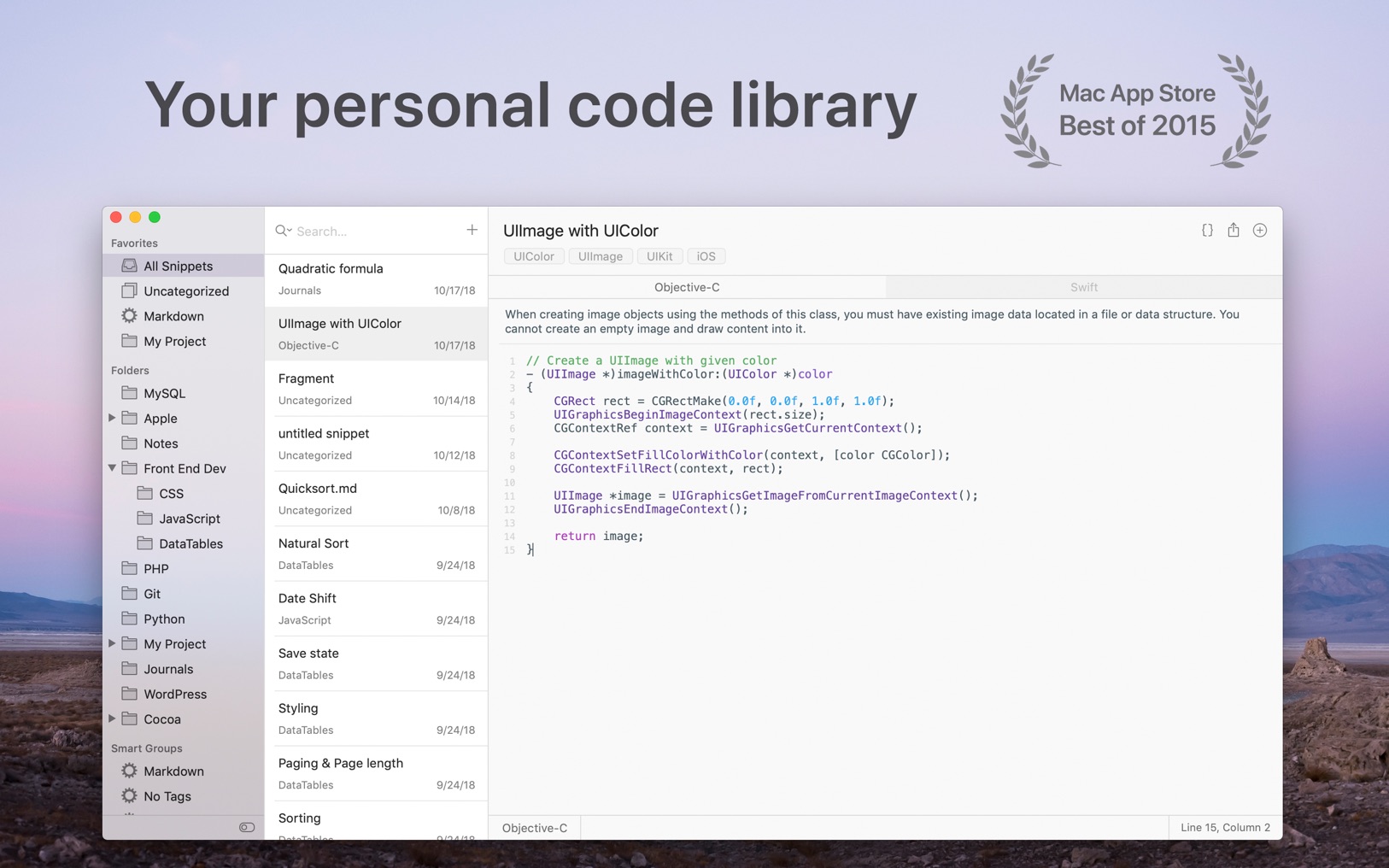Select Sorting snippet

(x=377, y=821)
